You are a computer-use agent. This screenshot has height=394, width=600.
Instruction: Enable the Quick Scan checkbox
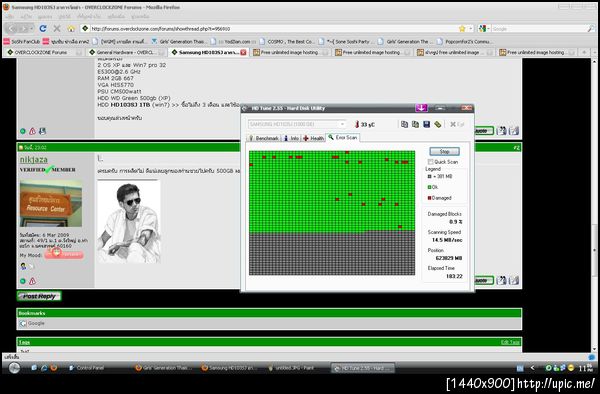[x=430, y=162]
